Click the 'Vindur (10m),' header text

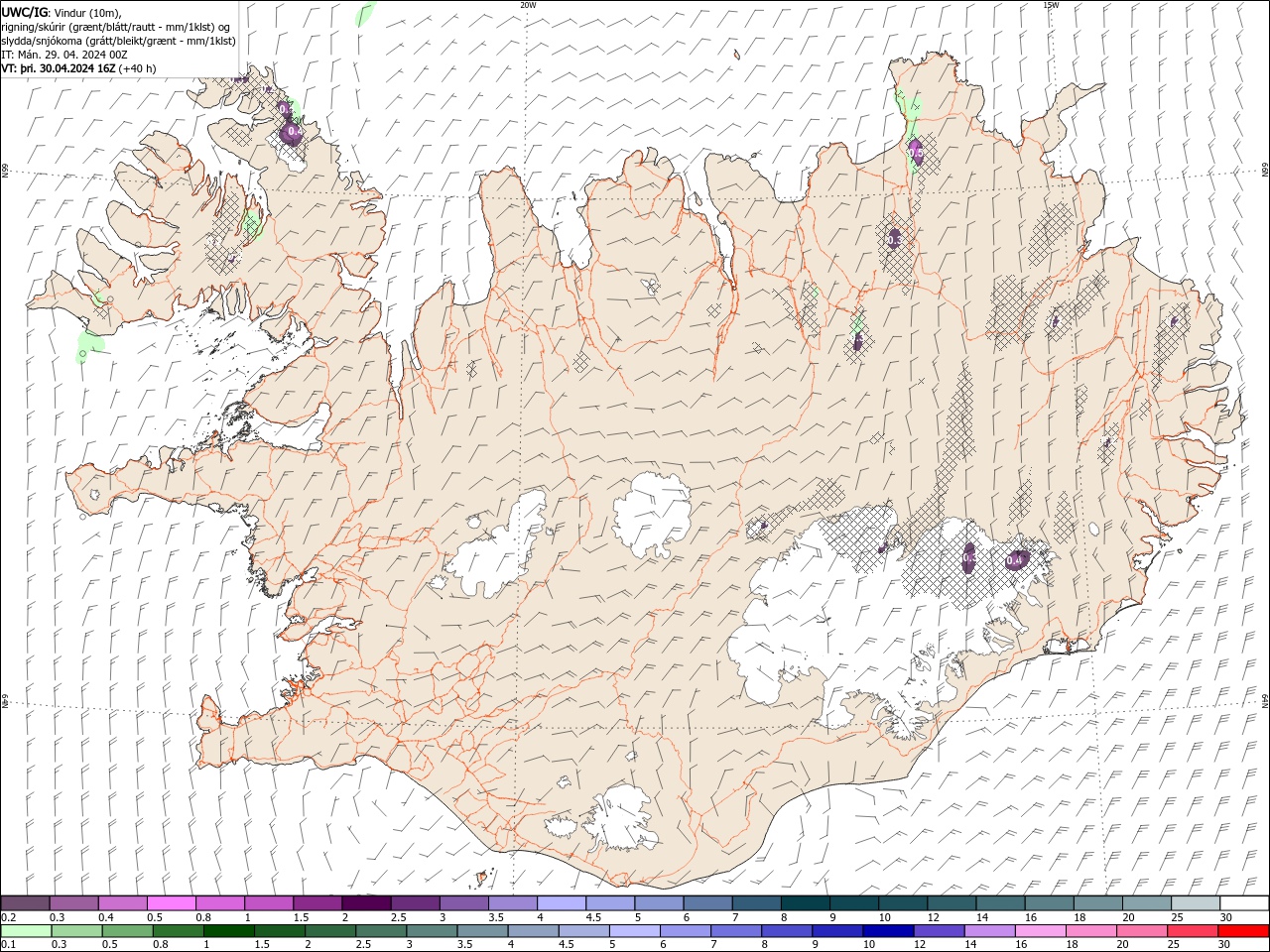coord(87,12)
